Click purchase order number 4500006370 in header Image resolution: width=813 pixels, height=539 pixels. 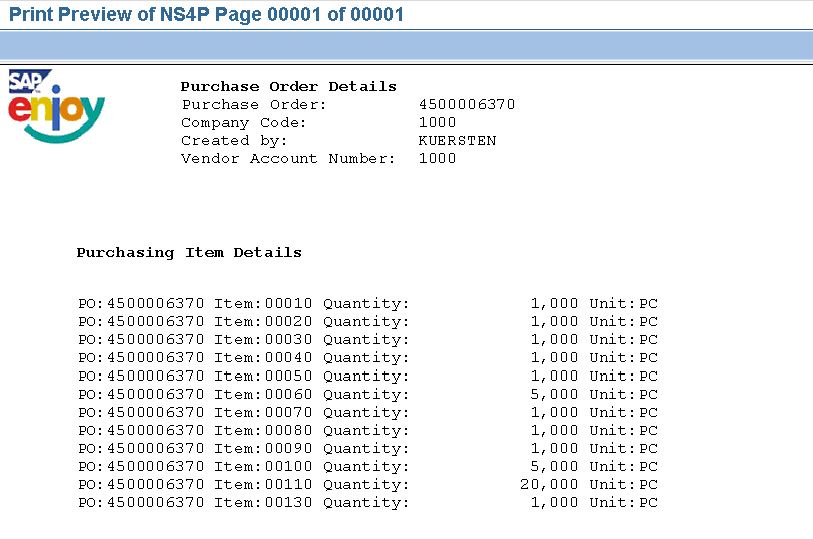[467, 105]
